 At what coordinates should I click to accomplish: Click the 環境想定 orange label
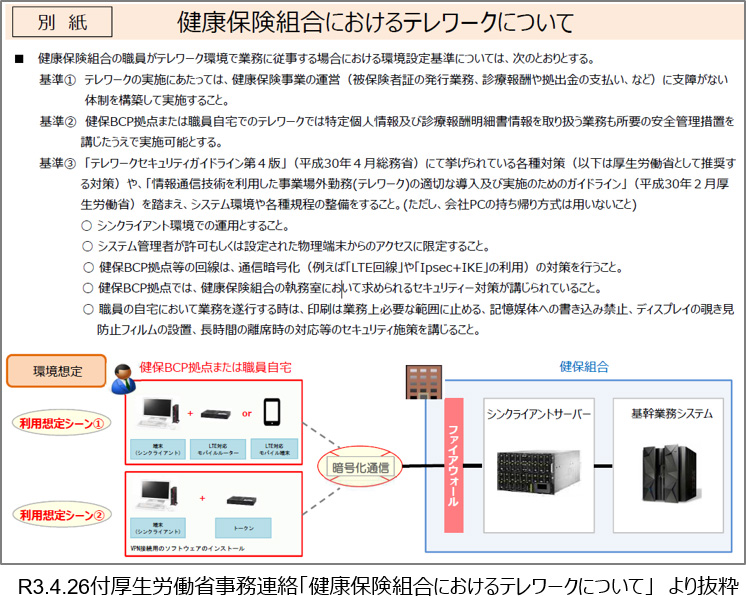(56, 371)
